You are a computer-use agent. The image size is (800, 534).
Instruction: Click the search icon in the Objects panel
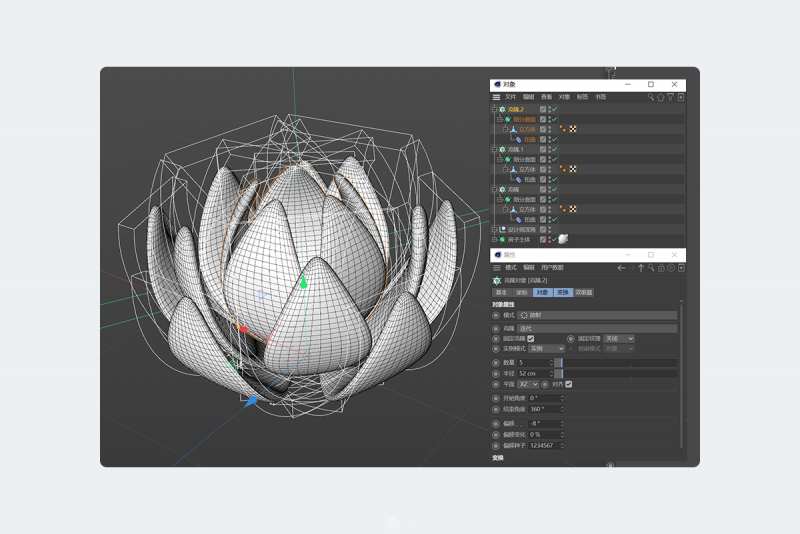[651, 97]
